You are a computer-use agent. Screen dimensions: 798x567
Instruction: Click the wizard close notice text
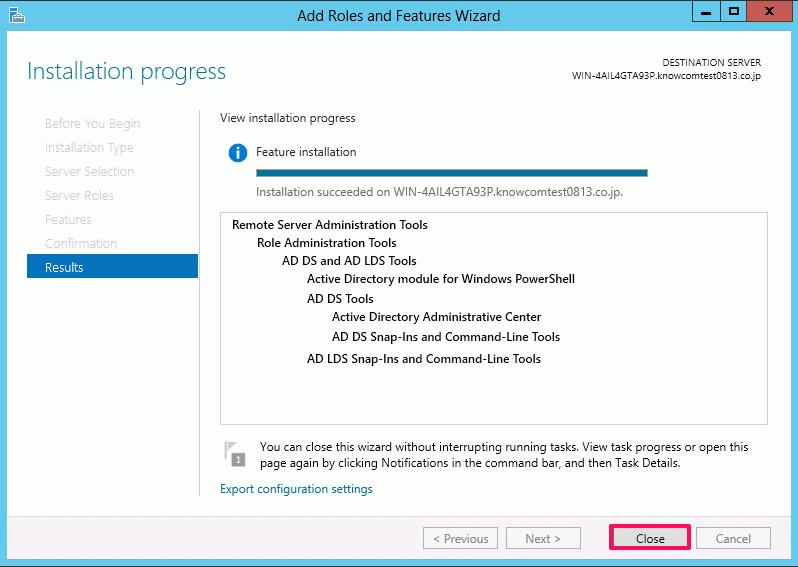click(x=504, y=455)
